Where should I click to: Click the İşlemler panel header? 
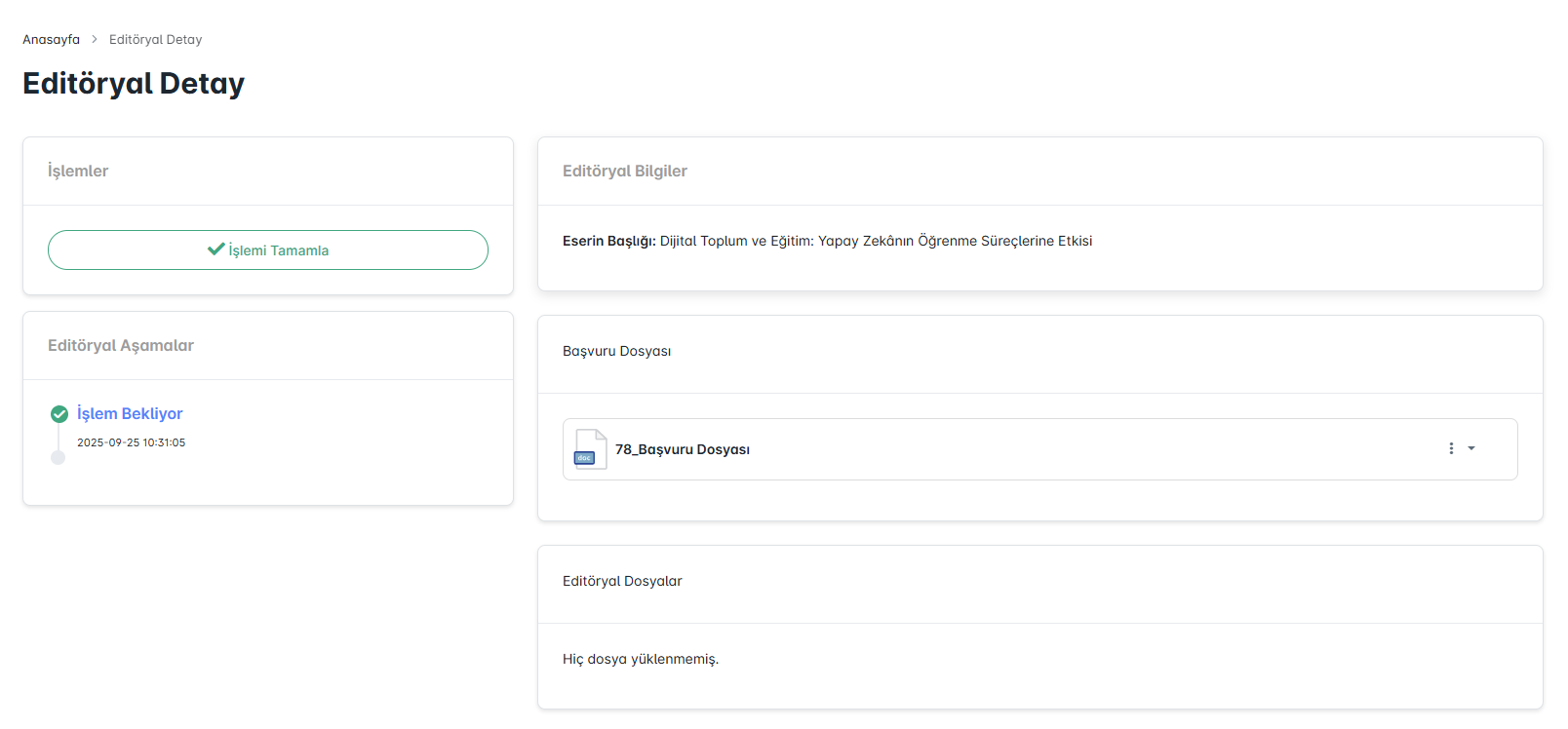(78, 172)
